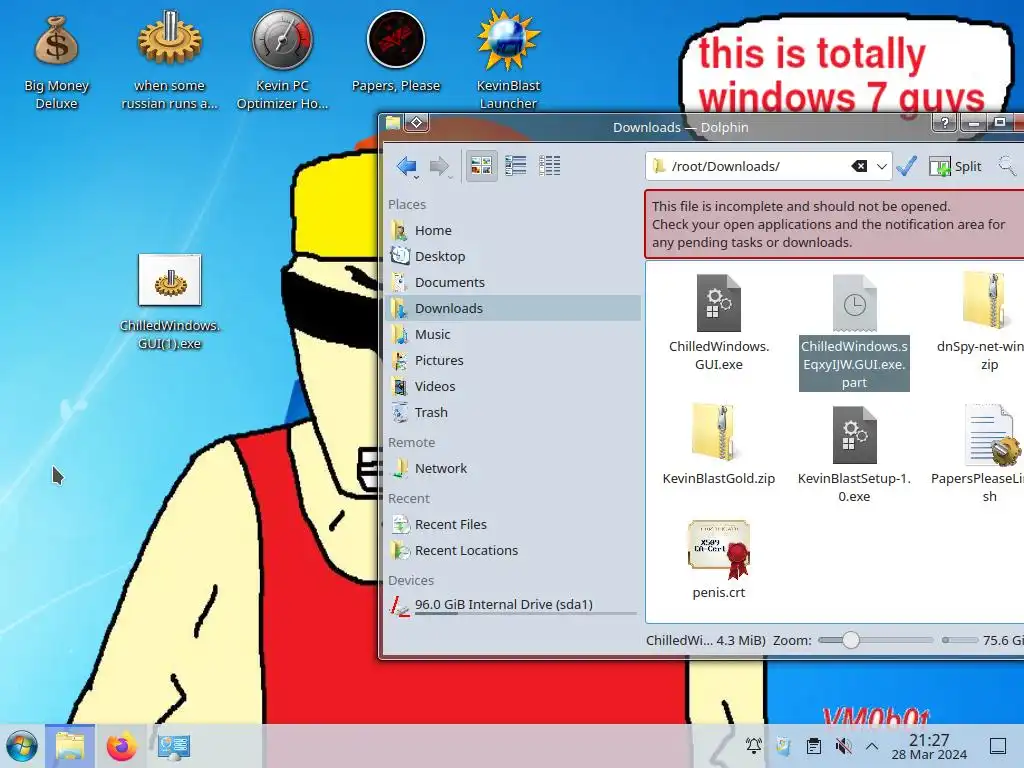Open the monitor app in taskbar

point(174,746)
